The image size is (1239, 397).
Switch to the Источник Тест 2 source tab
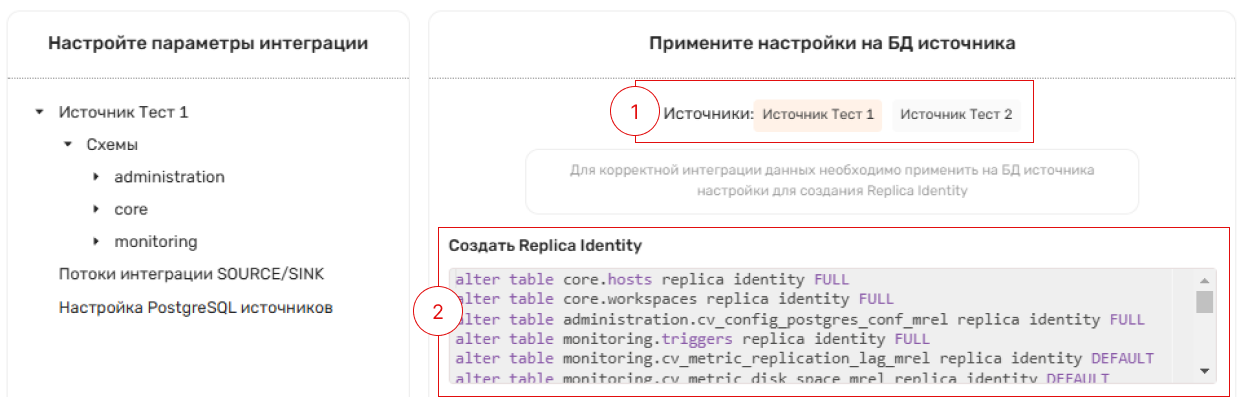pyautogui.click(x=956, y=115)
